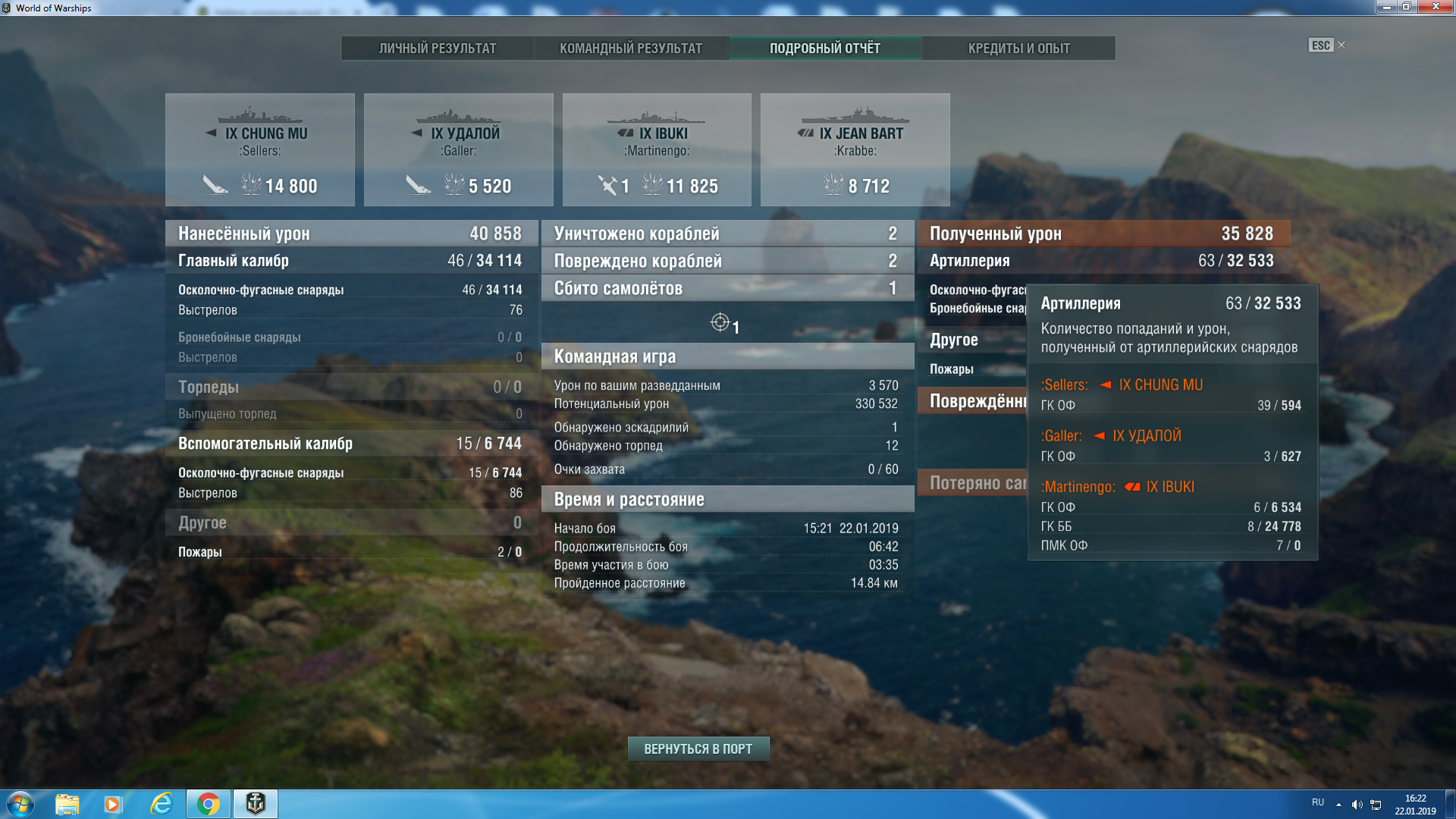Select the IX IBUKI ship card
This screenshot has width=1456, height=819.
point(657,149)
